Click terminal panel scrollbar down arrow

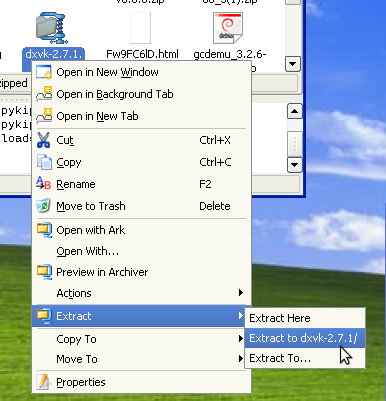[x=295, y=165]
